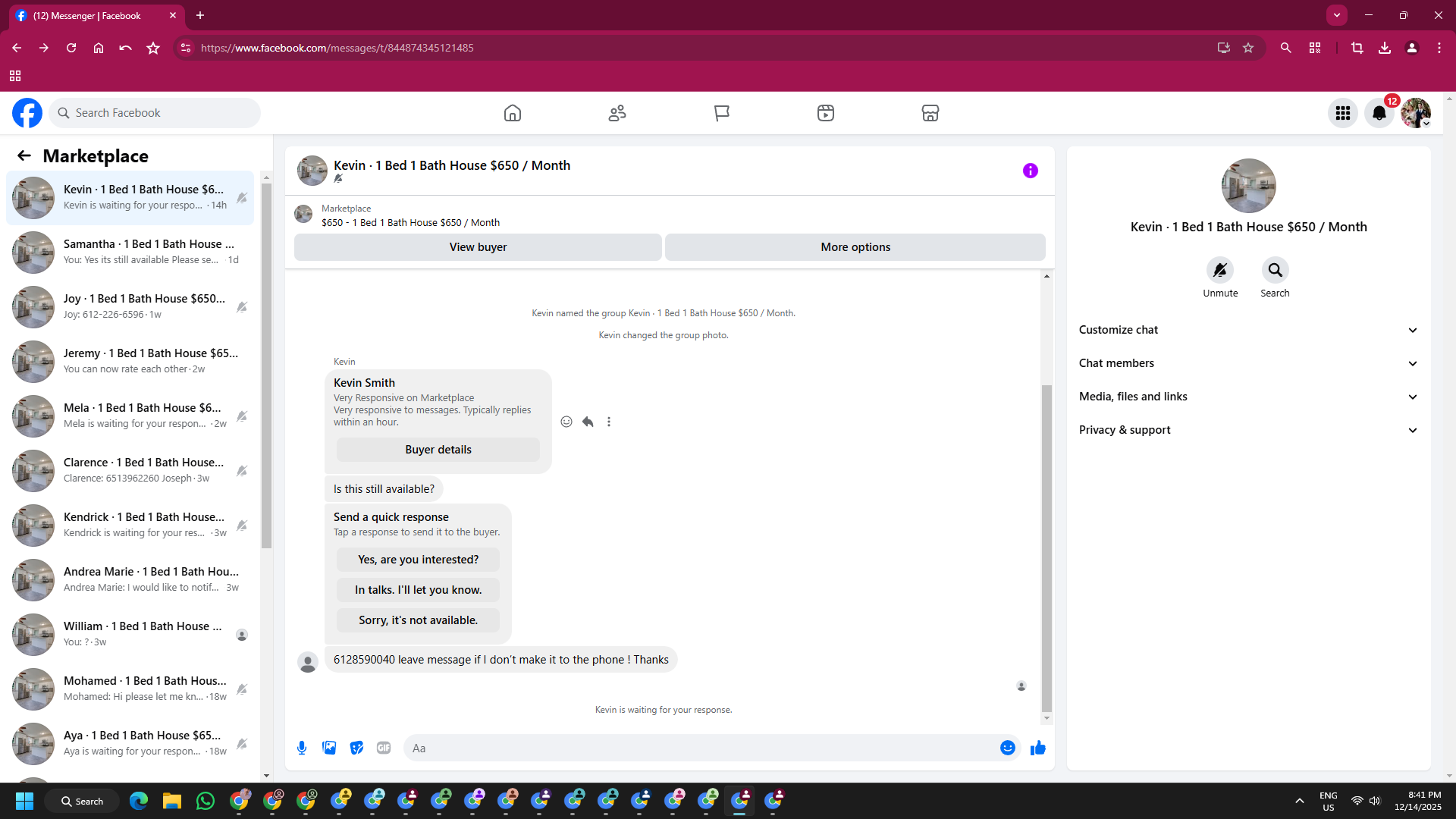Open emoji picker in message box

[1007, 748]
